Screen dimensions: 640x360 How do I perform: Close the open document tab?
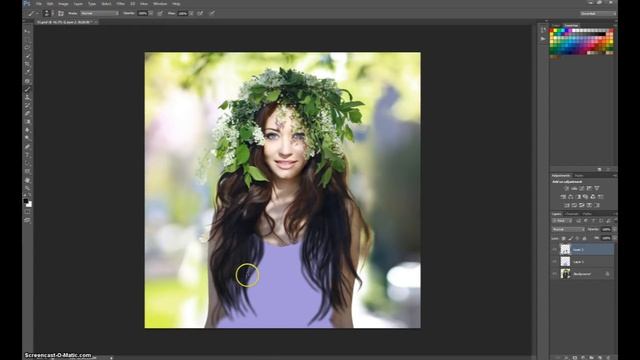click(x=96, y=22)
